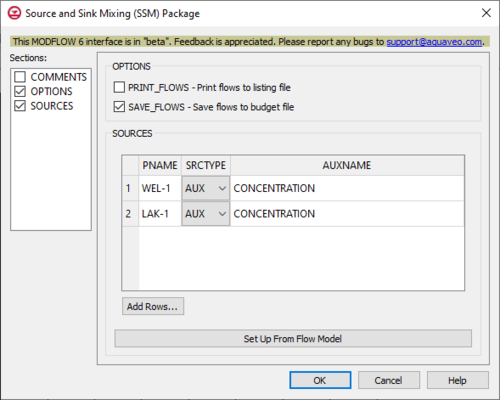This screenshot has height=400, width=500.
Task: Open the Help button
Action: coord(458,380)
